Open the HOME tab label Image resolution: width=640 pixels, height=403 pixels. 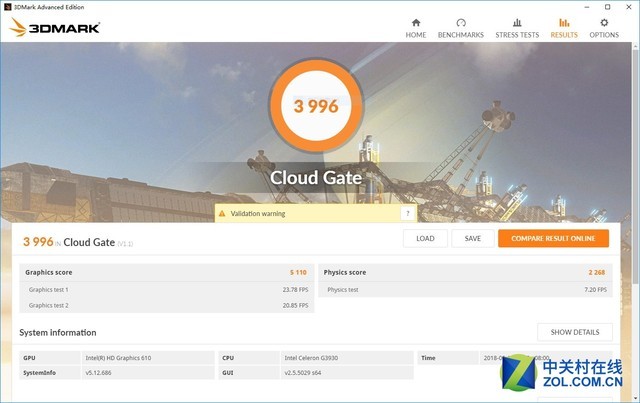click(x=416, y=35)
